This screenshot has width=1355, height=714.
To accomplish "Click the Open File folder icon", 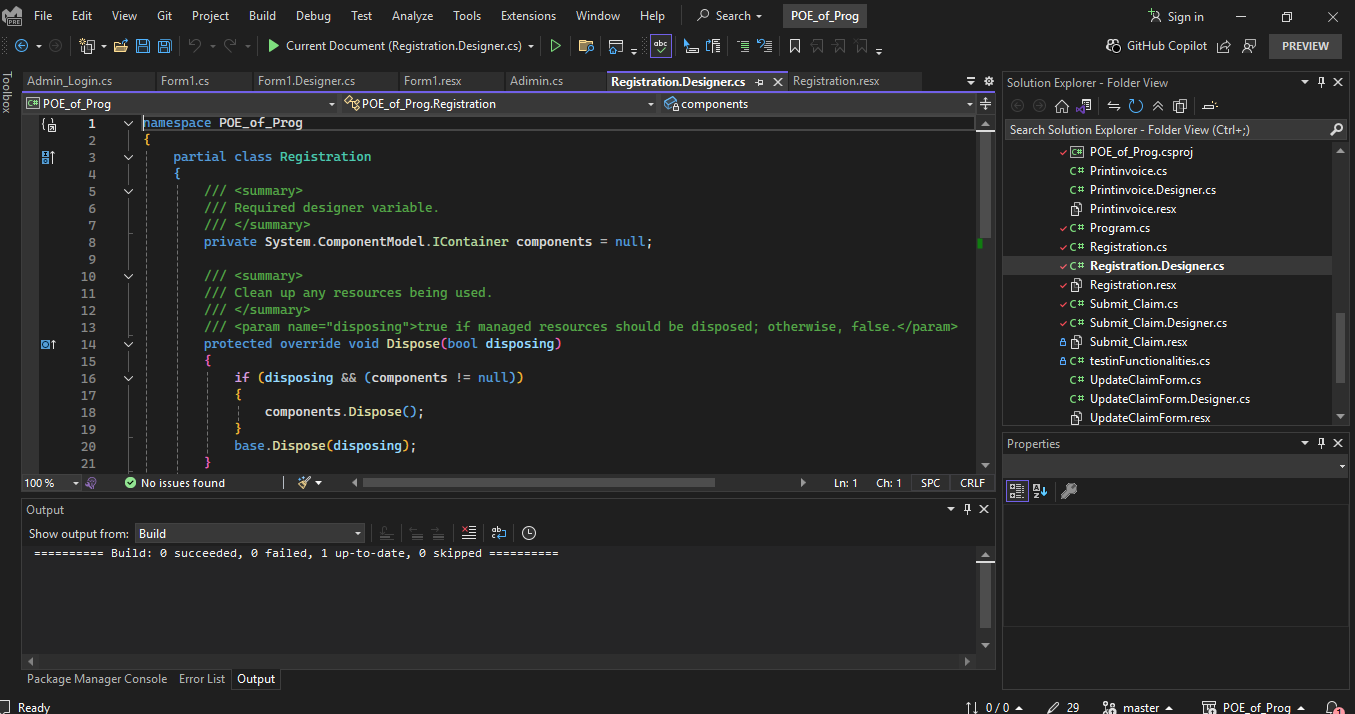I will point(121,46).
